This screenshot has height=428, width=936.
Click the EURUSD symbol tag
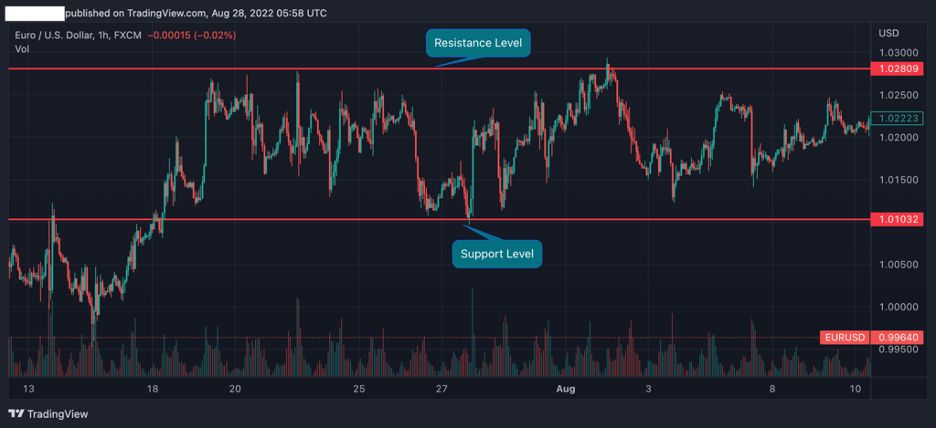[844, 337]
